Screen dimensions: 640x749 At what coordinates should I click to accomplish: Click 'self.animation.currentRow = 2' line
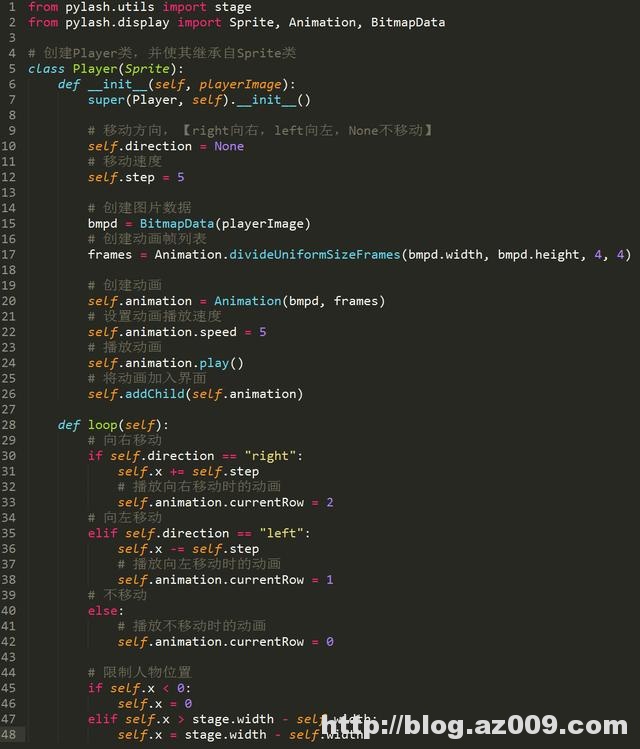click(x=225, y=502)
